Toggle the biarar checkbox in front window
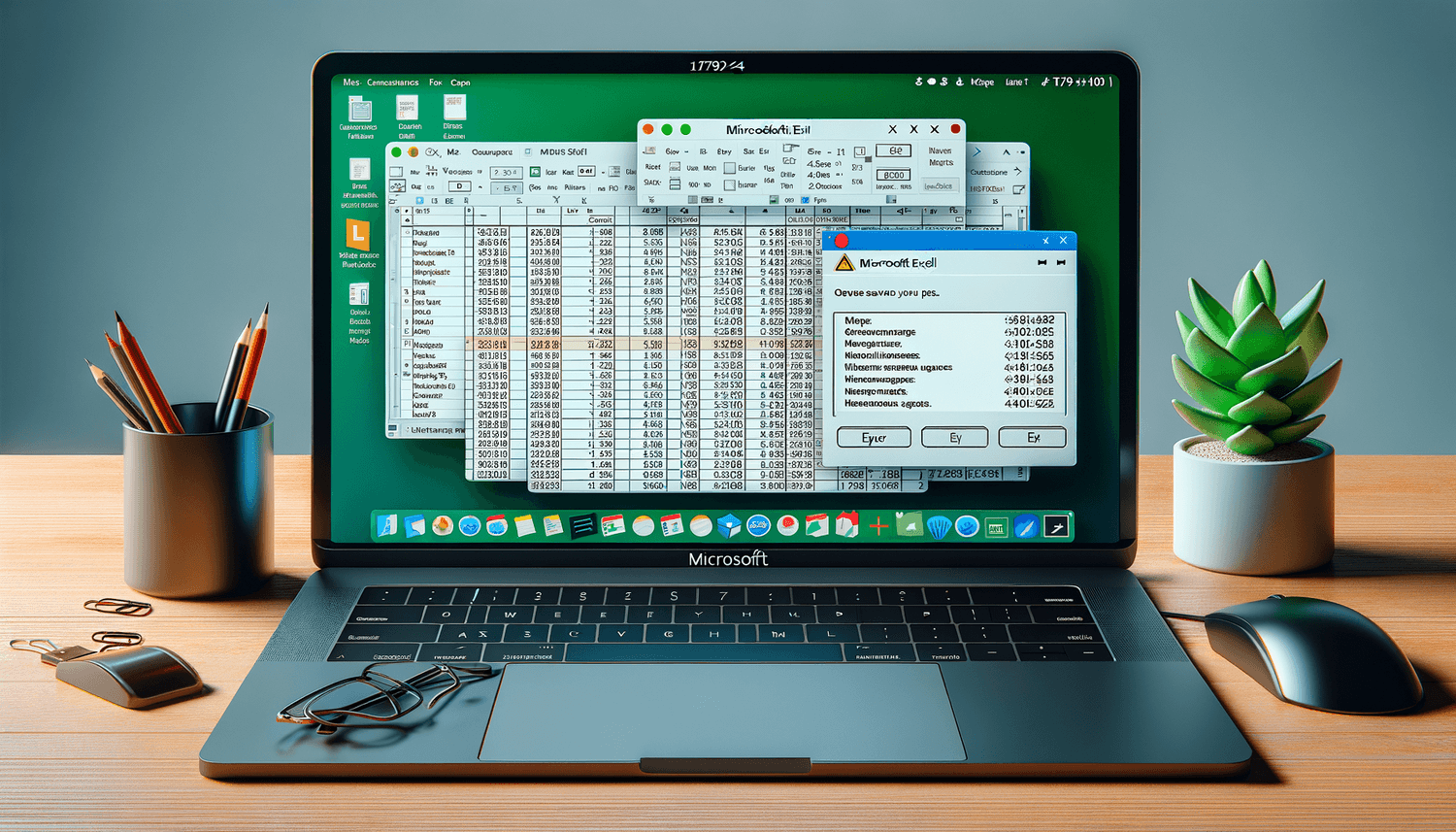 pyautogui.click(x=729, y=184)
